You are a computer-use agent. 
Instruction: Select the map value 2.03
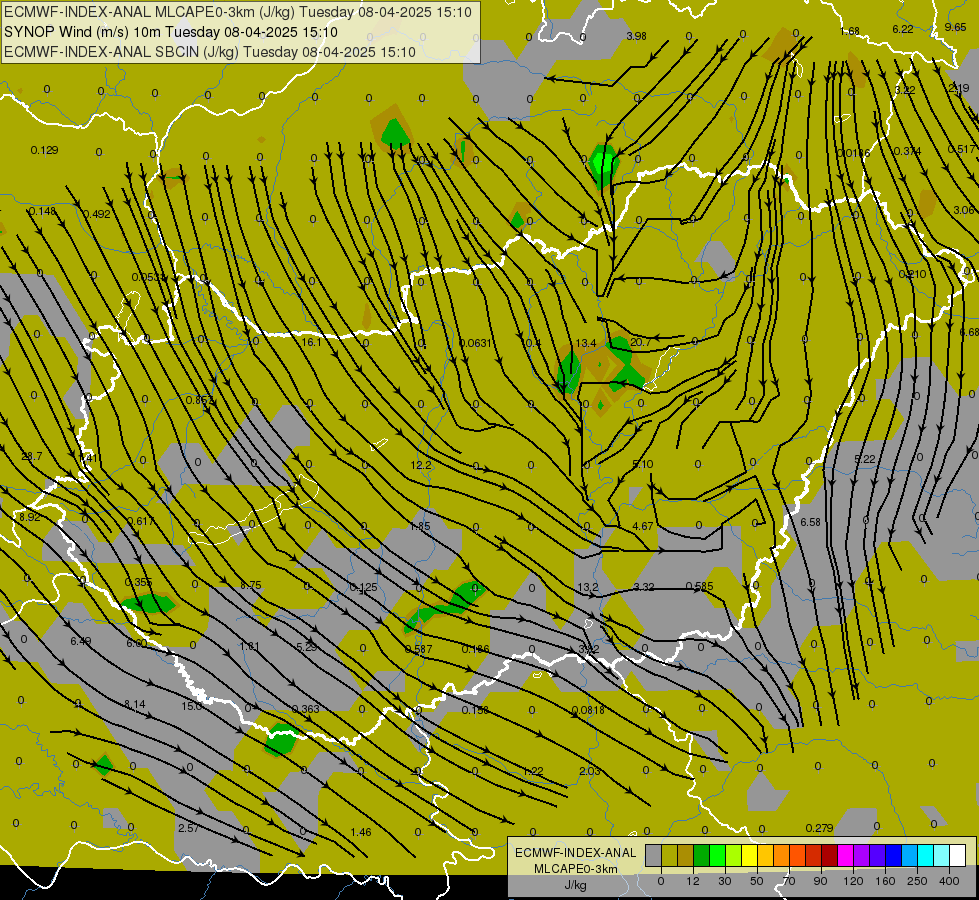coord(589,771)
